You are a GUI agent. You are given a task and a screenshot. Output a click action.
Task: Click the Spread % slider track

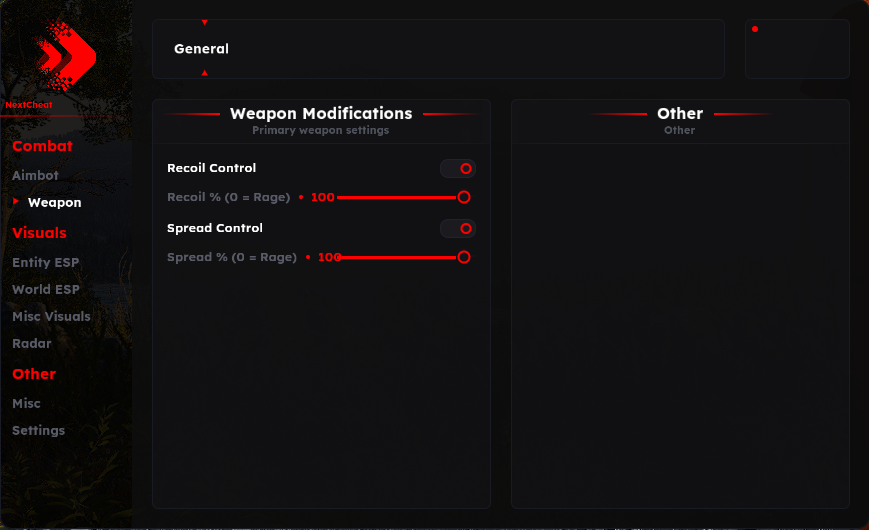400,257
